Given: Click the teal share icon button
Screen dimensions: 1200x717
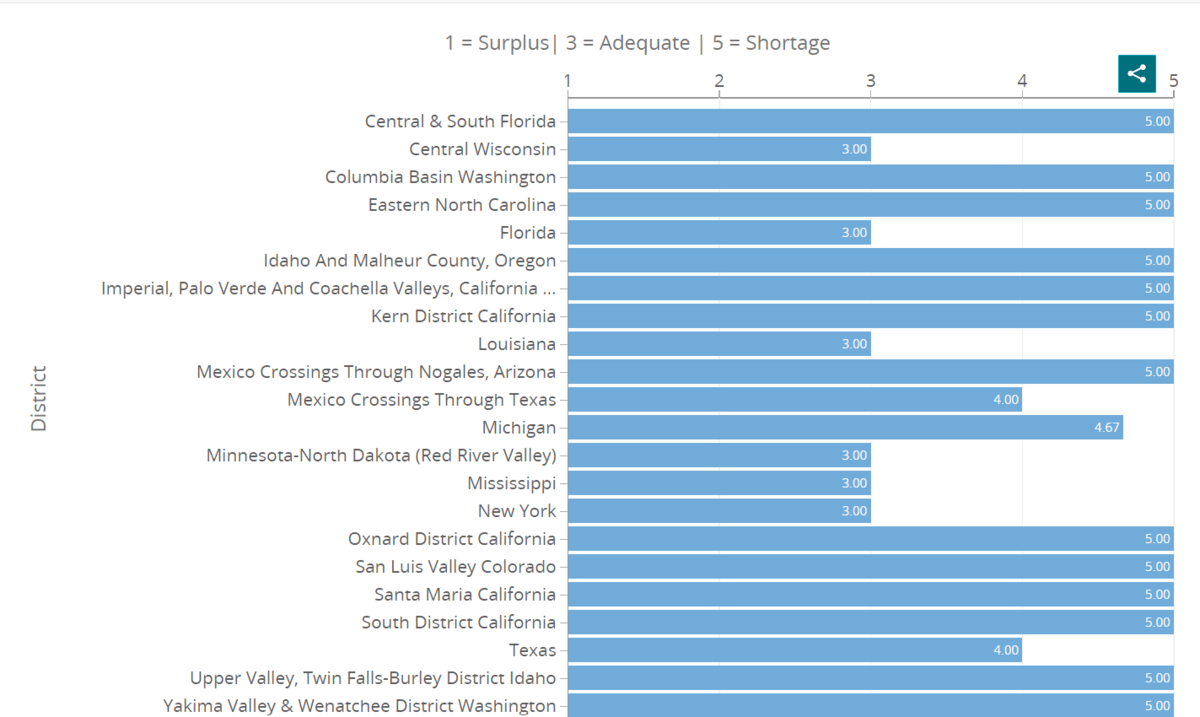Looking at the screenshot, I should 1137,73.
